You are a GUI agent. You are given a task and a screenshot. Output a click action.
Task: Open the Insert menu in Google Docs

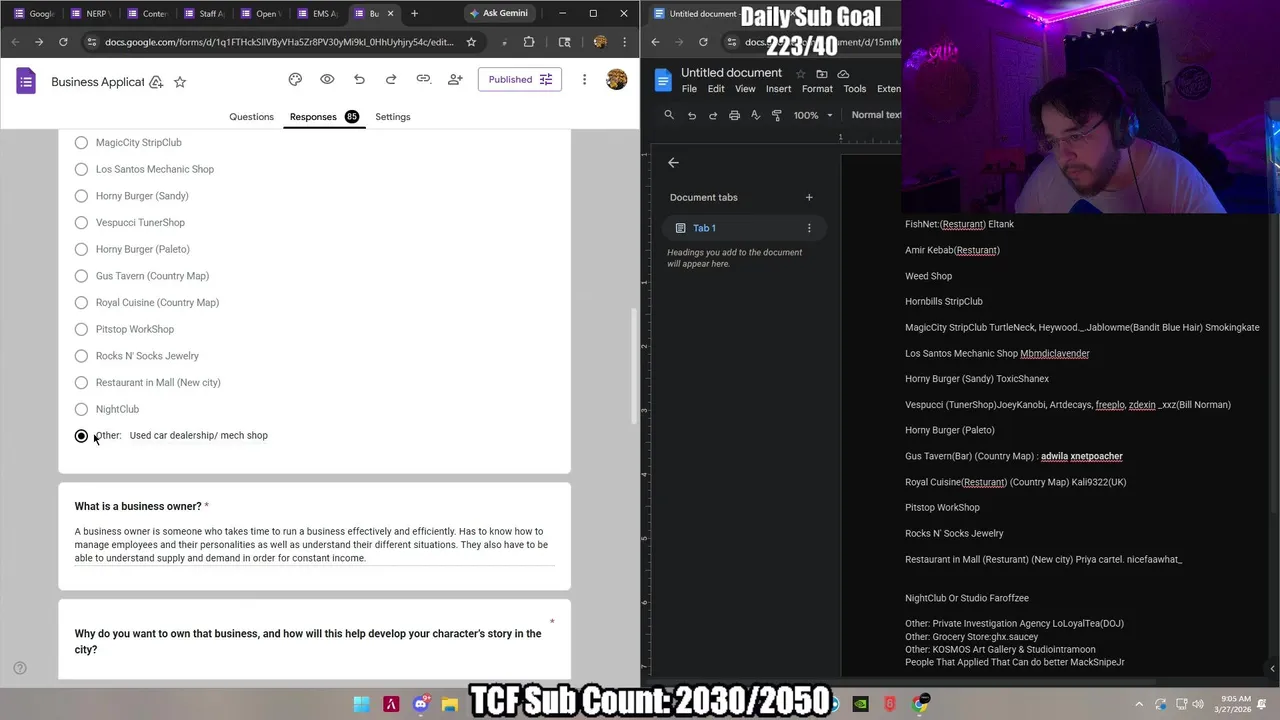pos(778,89)
